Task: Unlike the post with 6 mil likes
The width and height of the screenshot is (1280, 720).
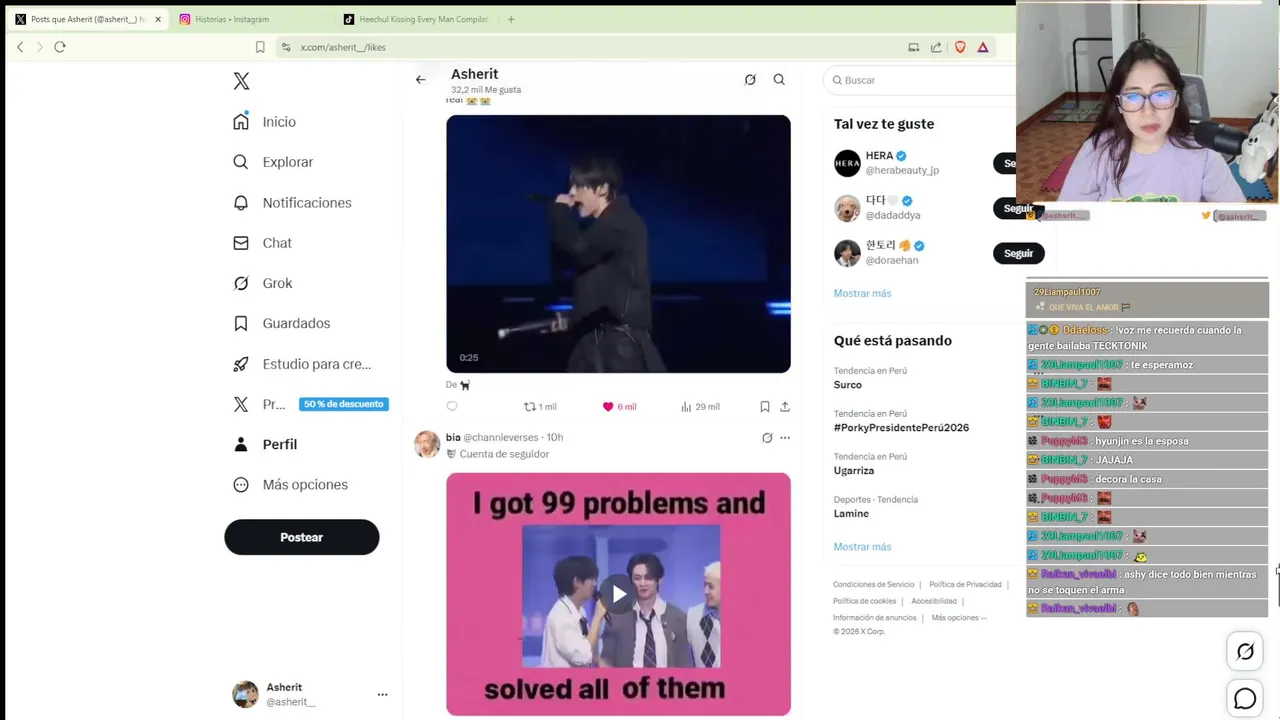Action: point(619,406)
